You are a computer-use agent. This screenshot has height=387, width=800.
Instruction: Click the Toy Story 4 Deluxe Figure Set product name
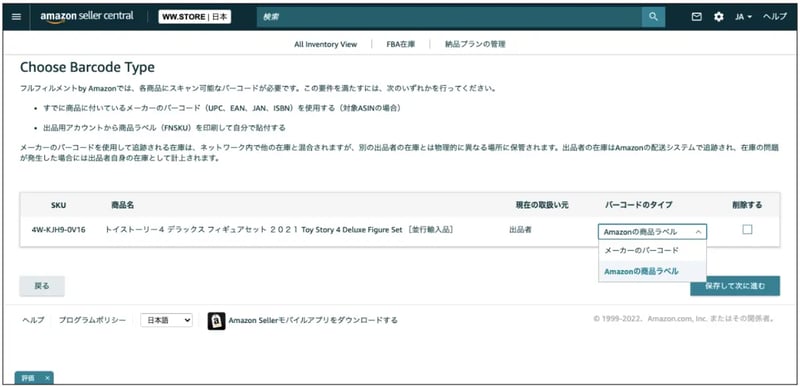280,230
